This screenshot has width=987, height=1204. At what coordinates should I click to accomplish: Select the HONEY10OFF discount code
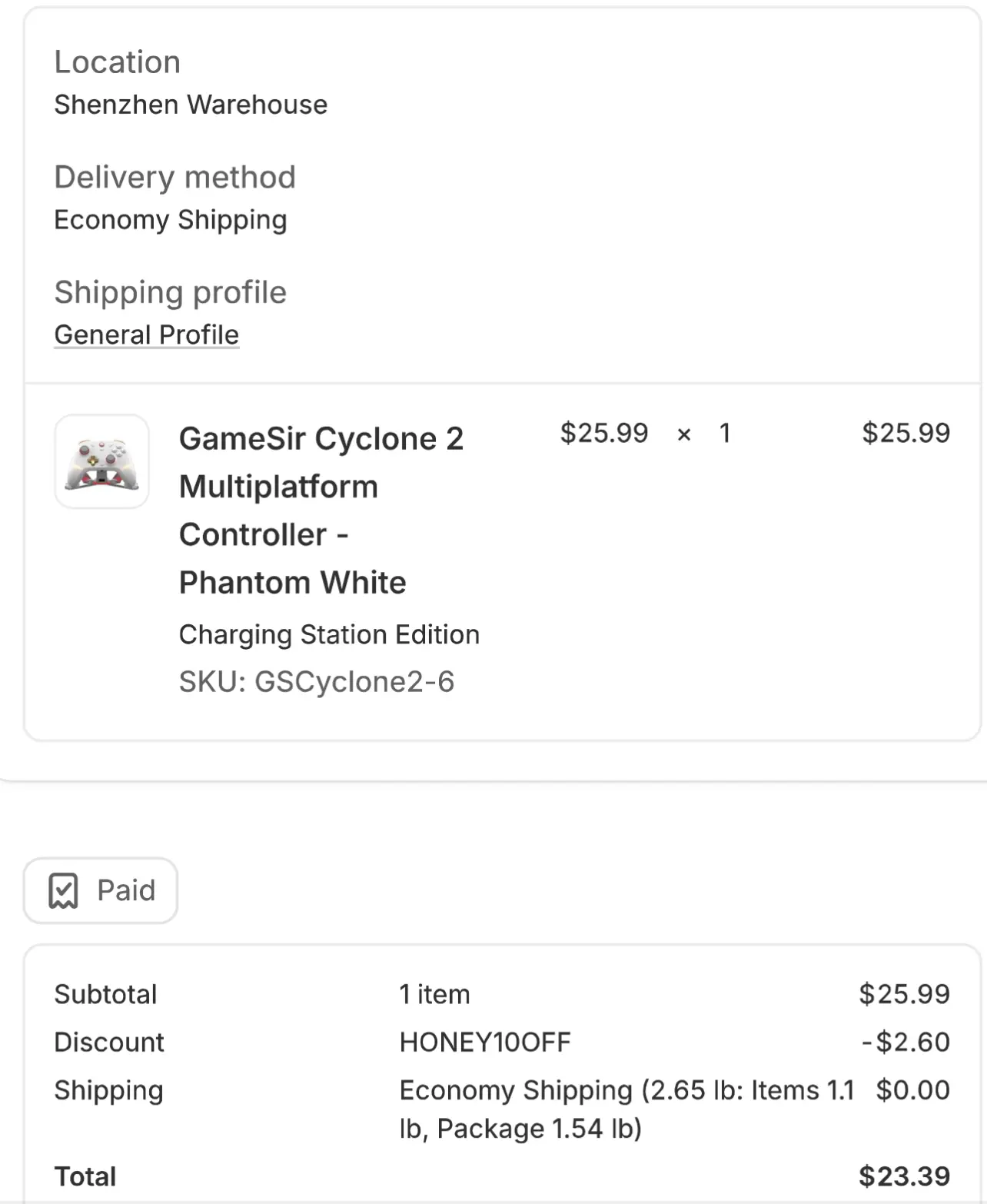point(485,1042)
